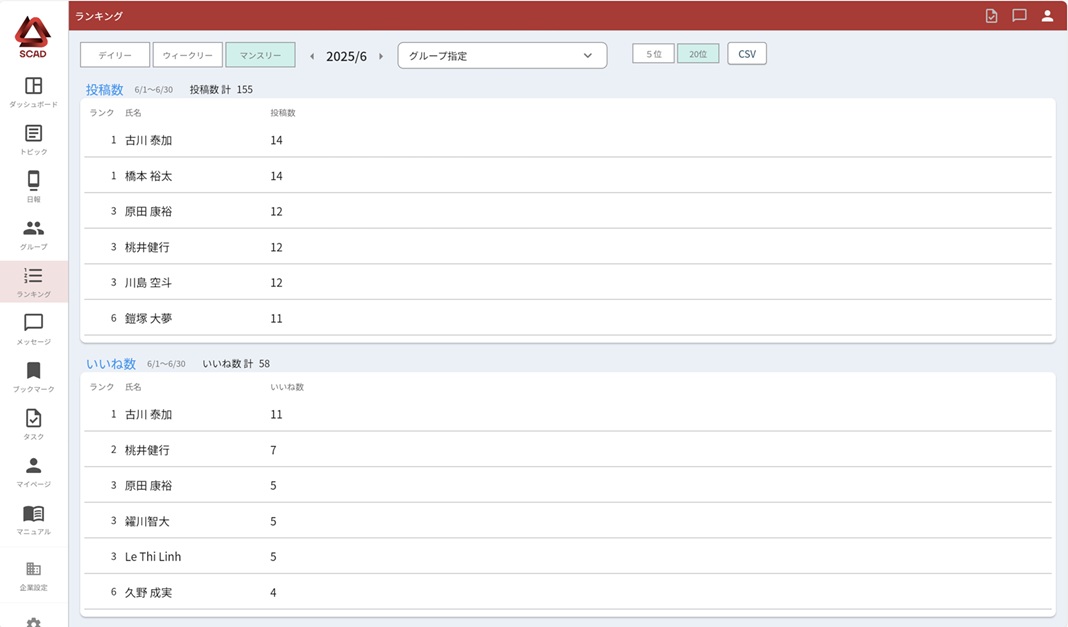The width and height of the screenshot is (1068, 627).
Task: Open the グループ指定 dropdown
Action: click(x=502, y=56)
